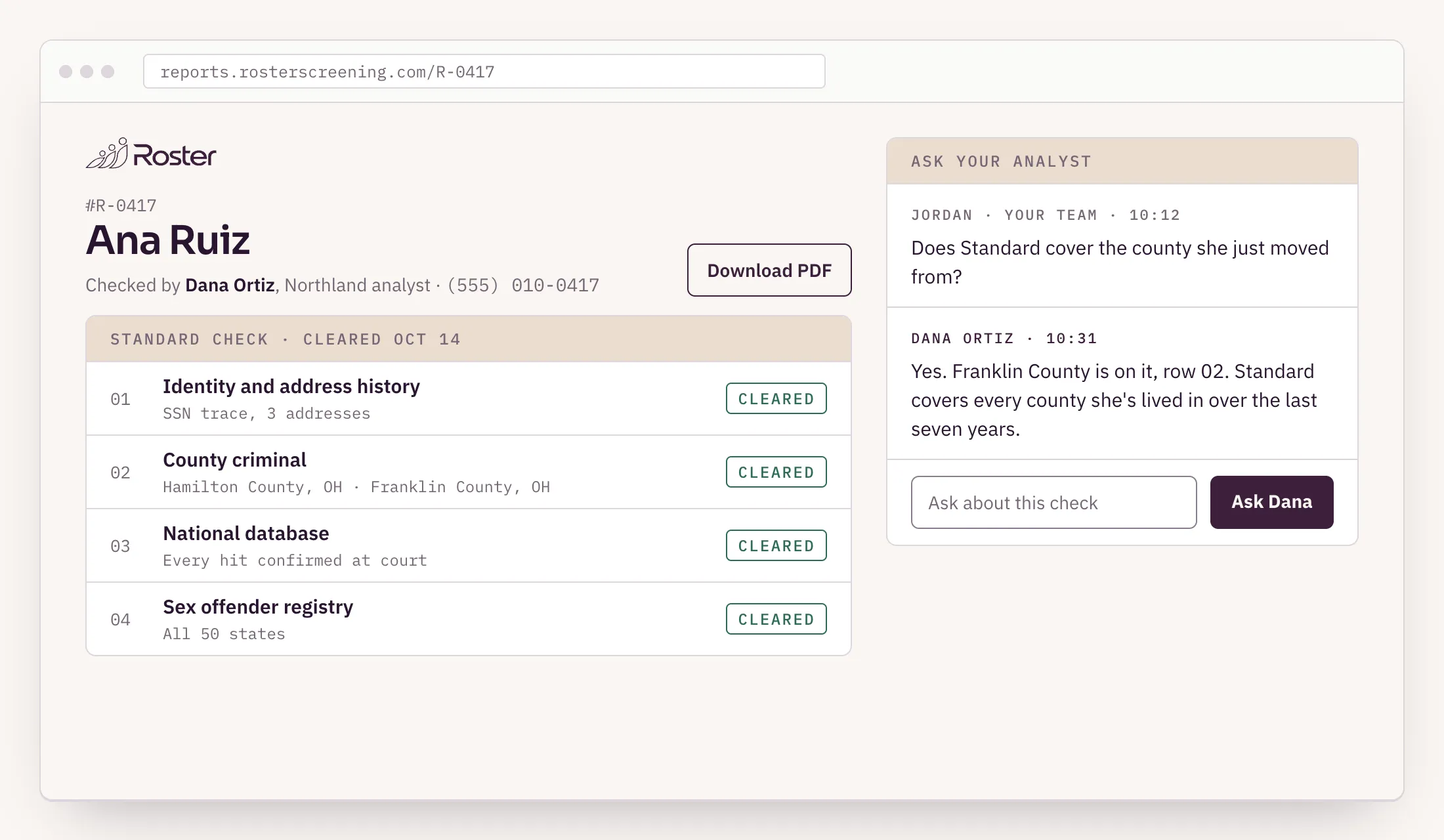Click CLEARED badge for National database
This screenshot has width=1444, height=840.
[776, 545]
